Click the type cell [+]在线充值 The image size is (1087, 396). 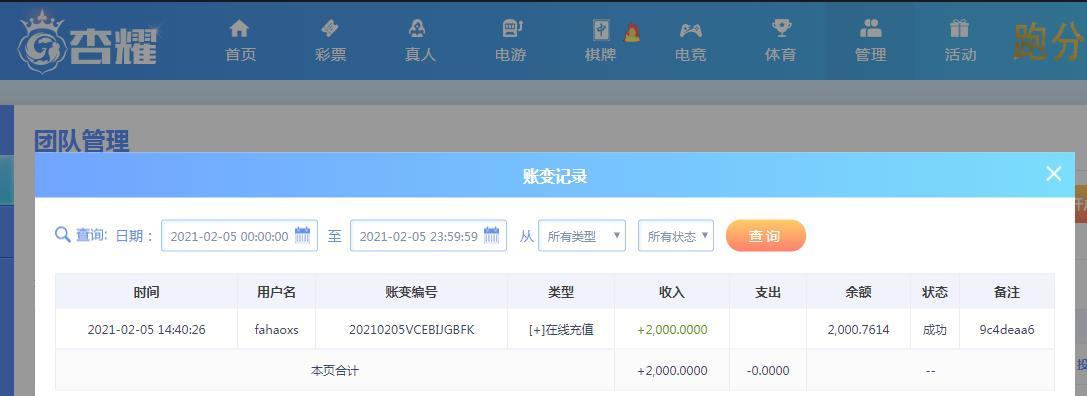[x=561, y=329]
